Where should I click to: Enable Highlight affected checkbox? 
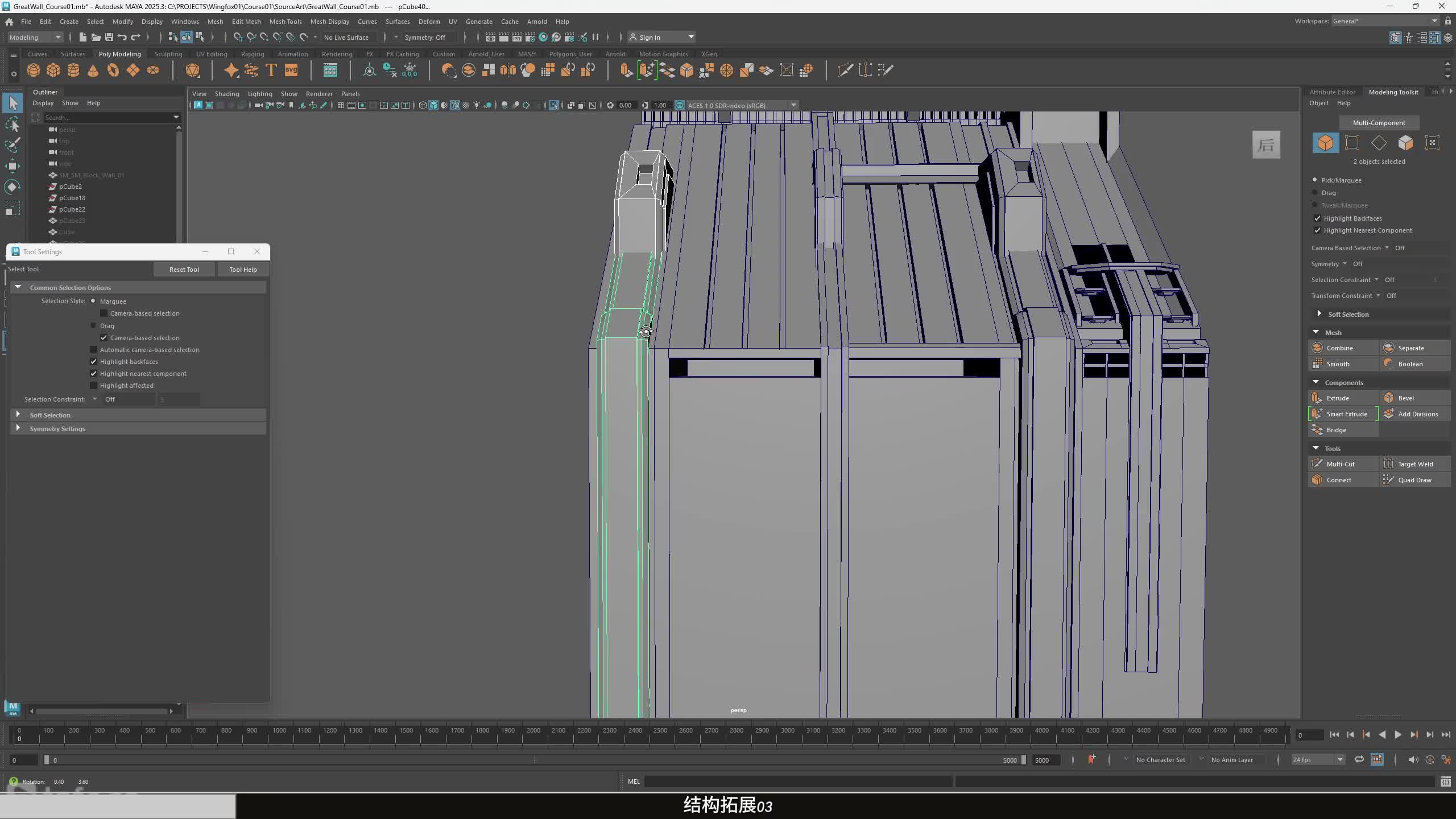tap(94, 386)
